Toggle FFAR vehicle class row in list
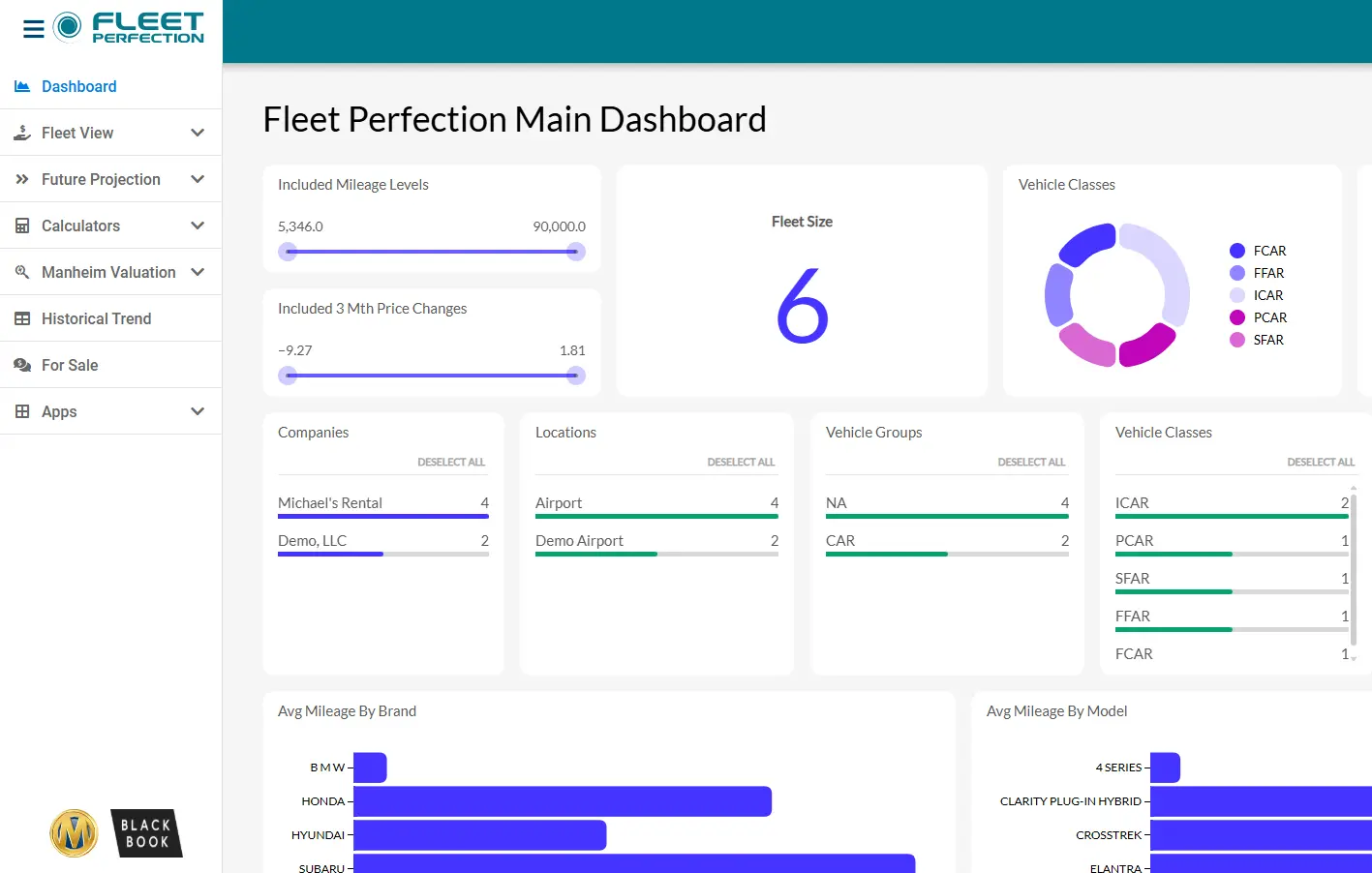 [x=1232, y=618]
